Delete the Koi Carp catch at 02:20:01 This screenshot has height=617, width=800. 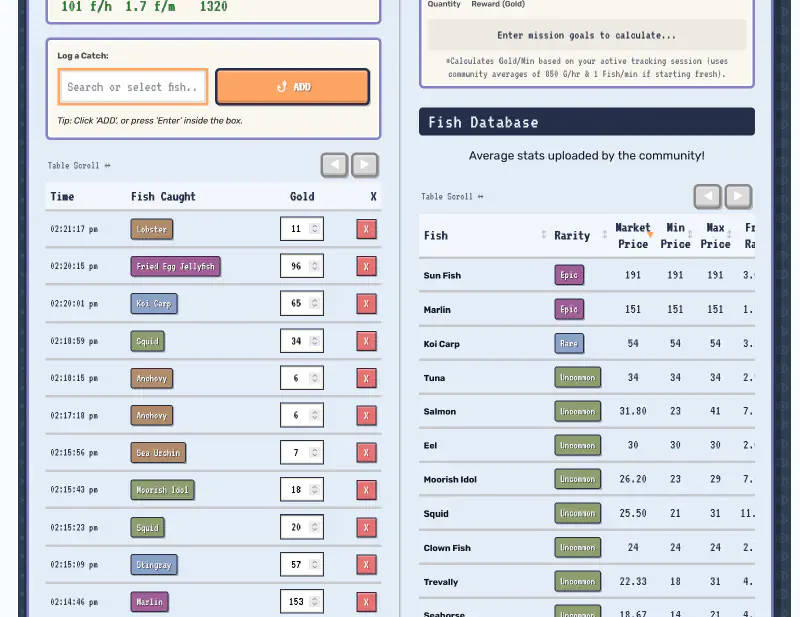pos(366,304)
